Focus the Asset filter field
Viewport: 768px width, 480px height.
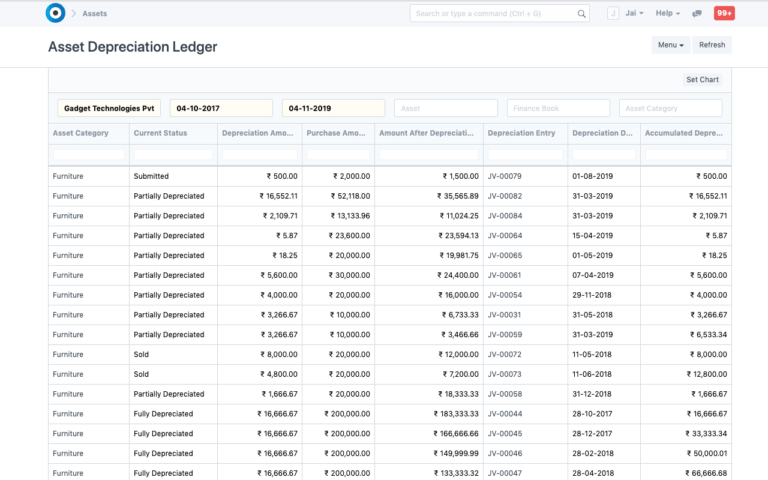[446, 108]
